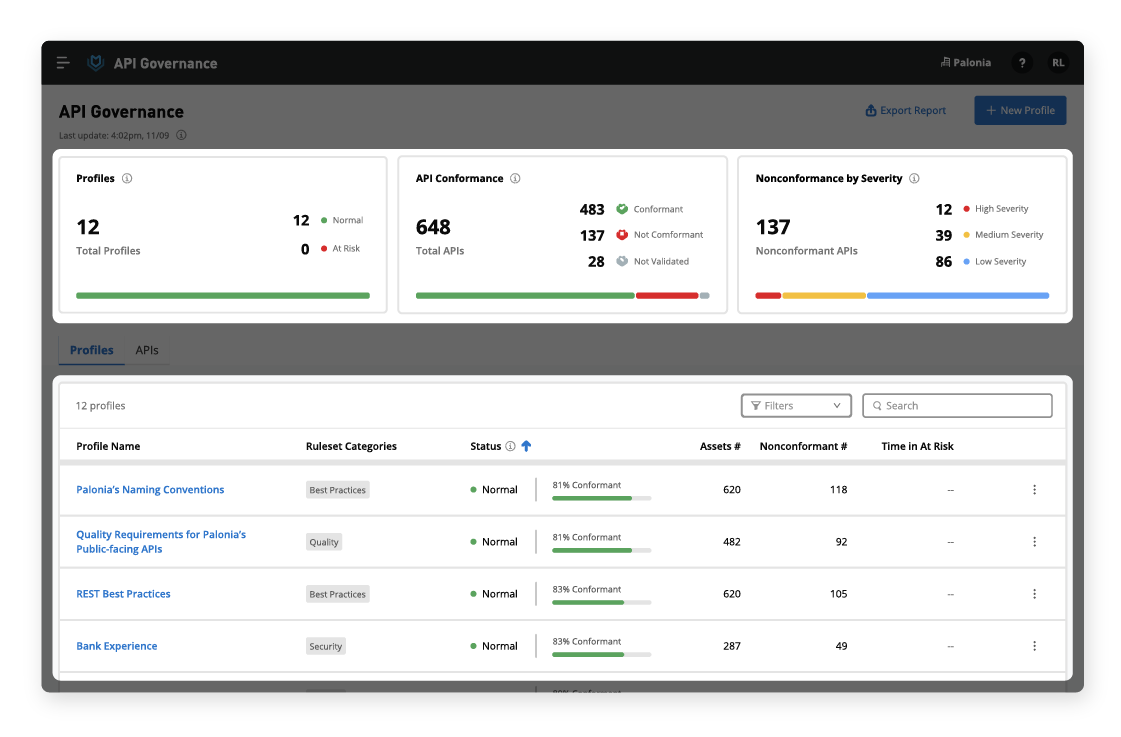Open the hamburger navigation menu
The image size is (1121, 737).
pyautogui.click(x=62, y=62)
